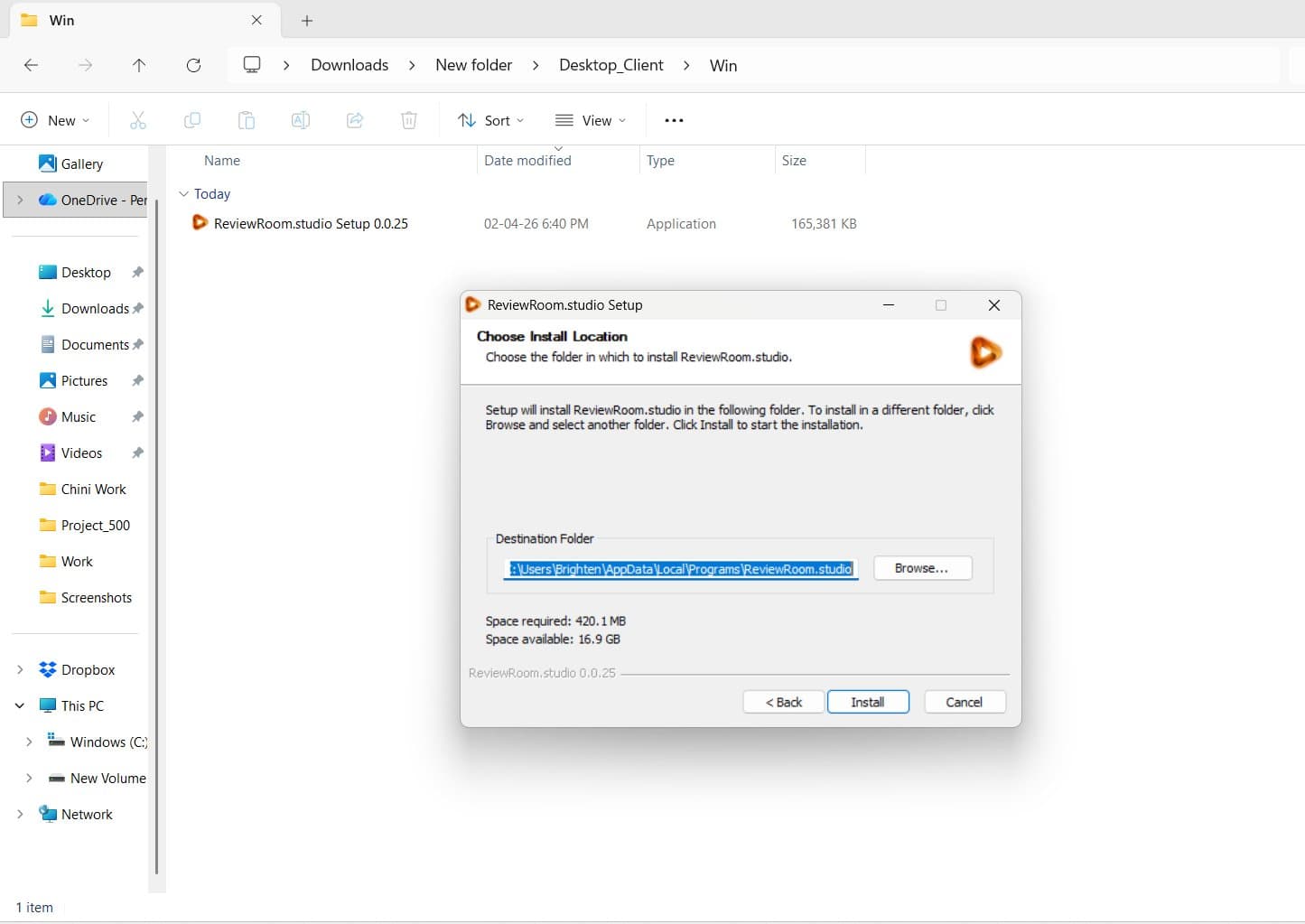Click the Share icon in toolbar
Screen dimensions: 1305x924
pos(355,120)
